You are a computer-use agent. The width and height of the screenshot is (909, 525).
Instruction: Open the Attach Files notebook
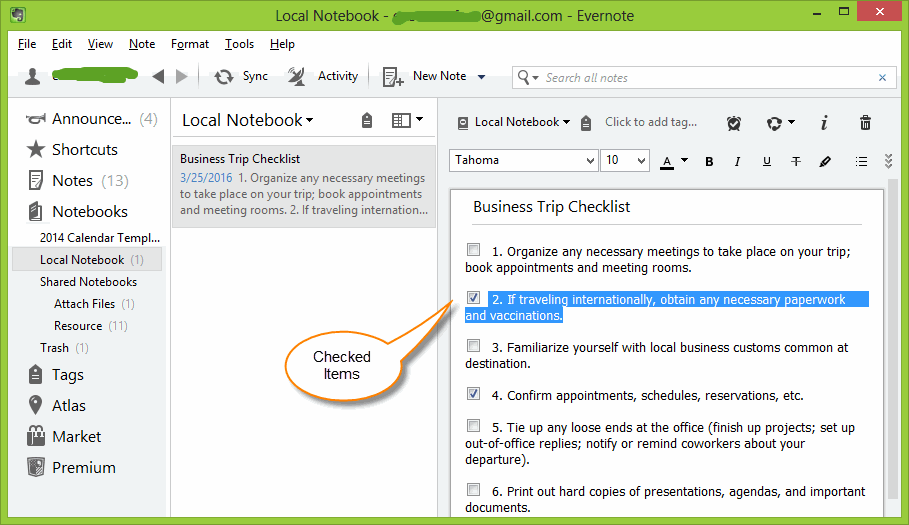click(94, 304)
